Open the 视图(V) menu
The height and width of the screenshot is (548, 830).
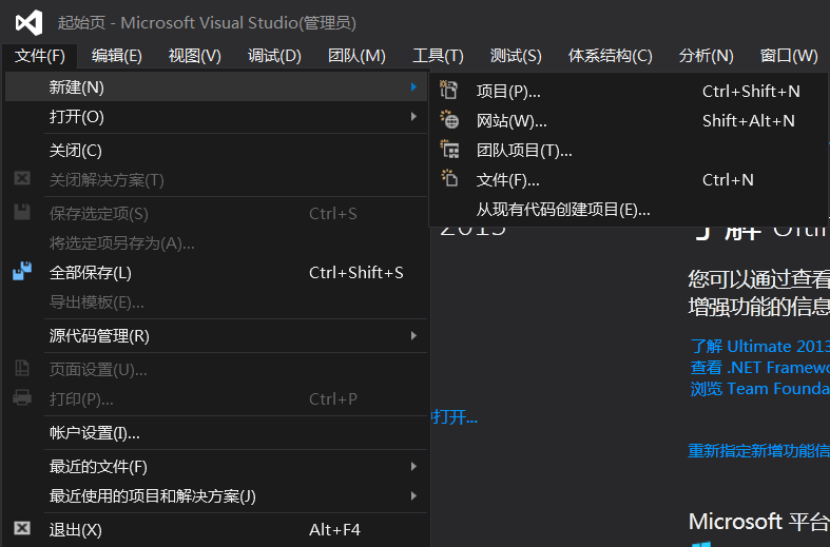pyautogui.click(x=194, y=56)
